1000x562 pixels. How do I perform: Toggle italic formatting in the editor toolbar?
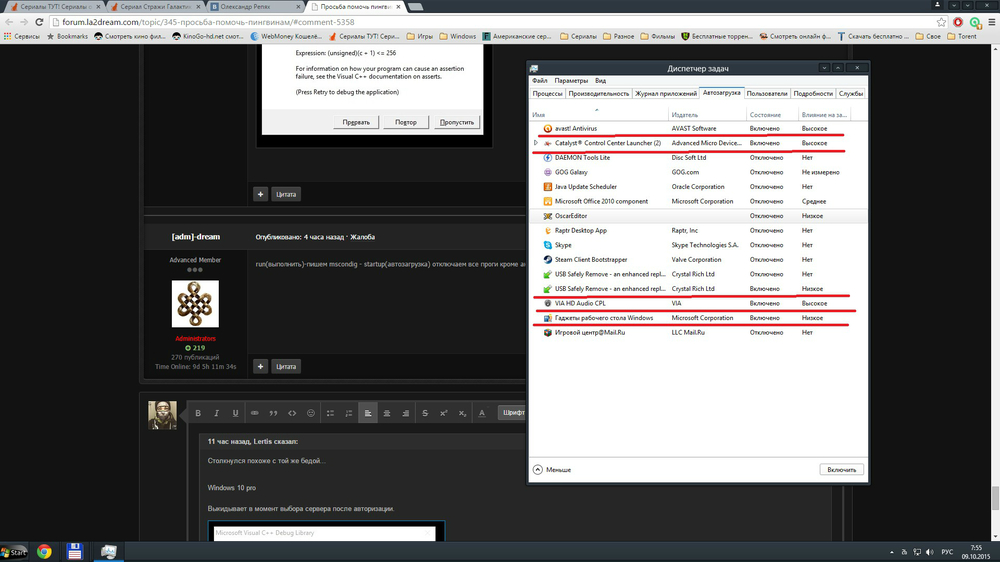(x=217, y=413)
